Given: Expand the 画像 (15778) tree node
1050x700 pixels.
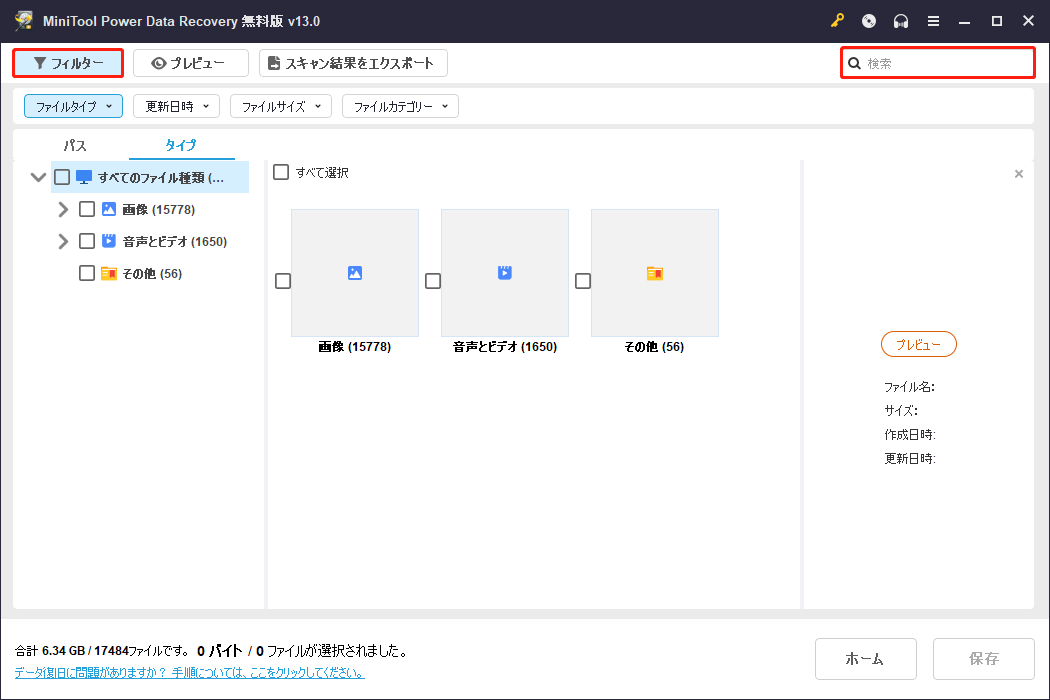Looking at the screenshot, I should [63, 209].
